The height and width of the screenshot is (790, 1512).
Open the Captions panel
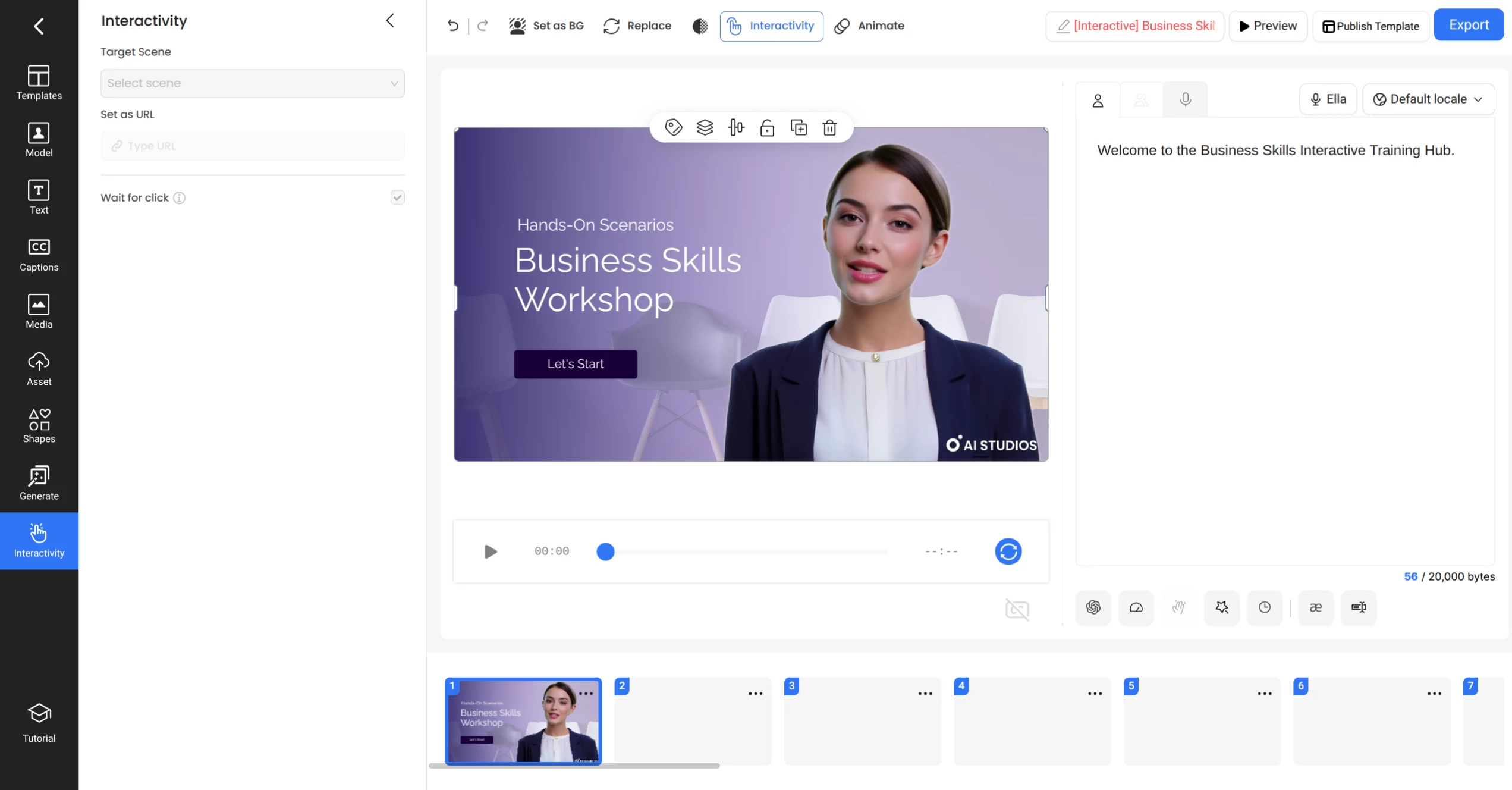click(39, 255)
